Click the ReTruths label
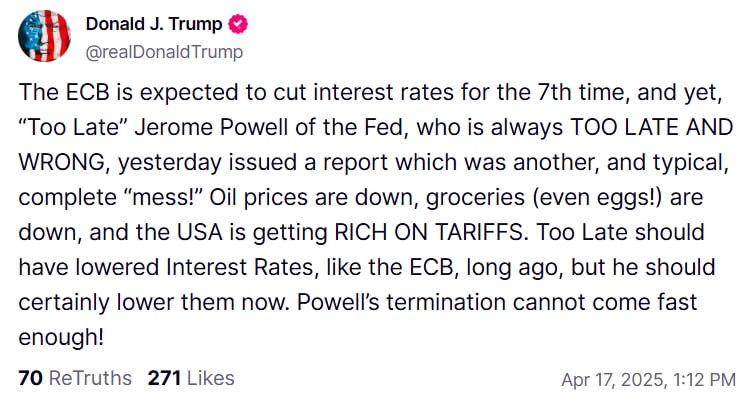The width and height of the screenshot is (750, 404). [x=90, y=378]
